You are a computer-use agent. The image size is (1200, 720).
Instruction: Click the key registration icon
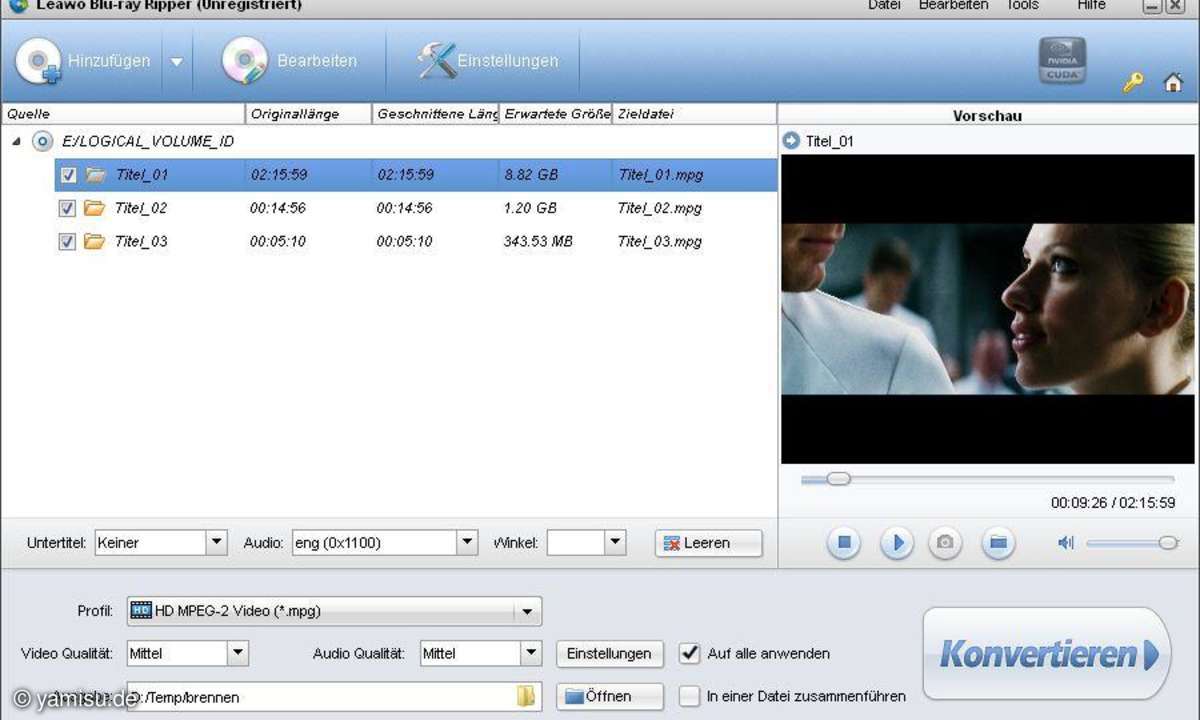1132,82
